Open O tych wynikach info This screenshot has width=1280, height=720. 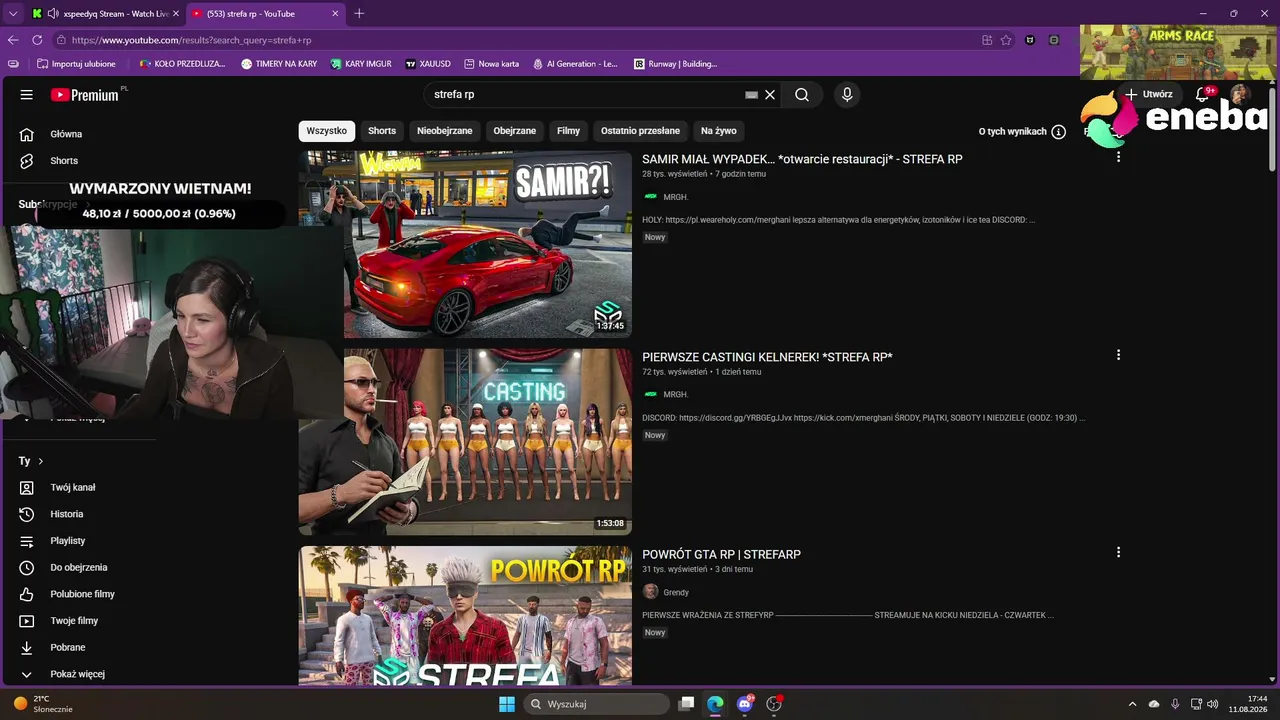click(x=1022, y=132)
